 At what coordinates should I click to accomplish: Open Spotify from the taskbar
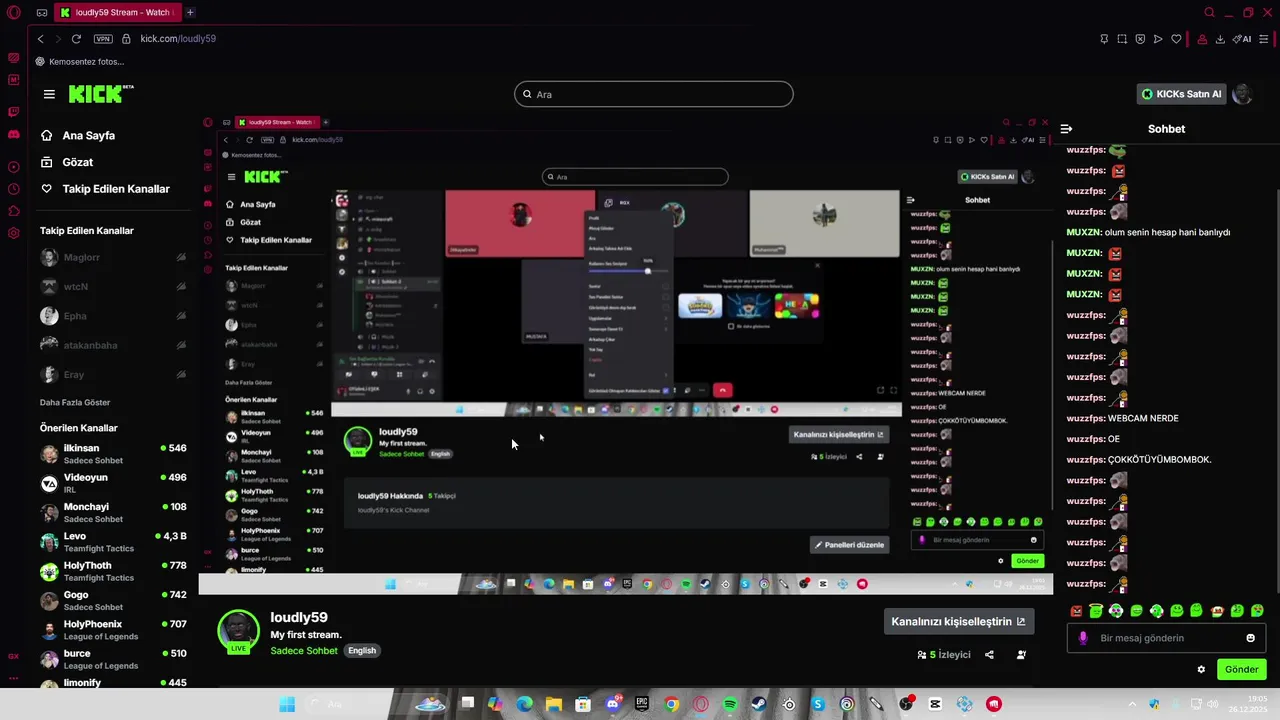pyautogui.click(x=730, y=704)
